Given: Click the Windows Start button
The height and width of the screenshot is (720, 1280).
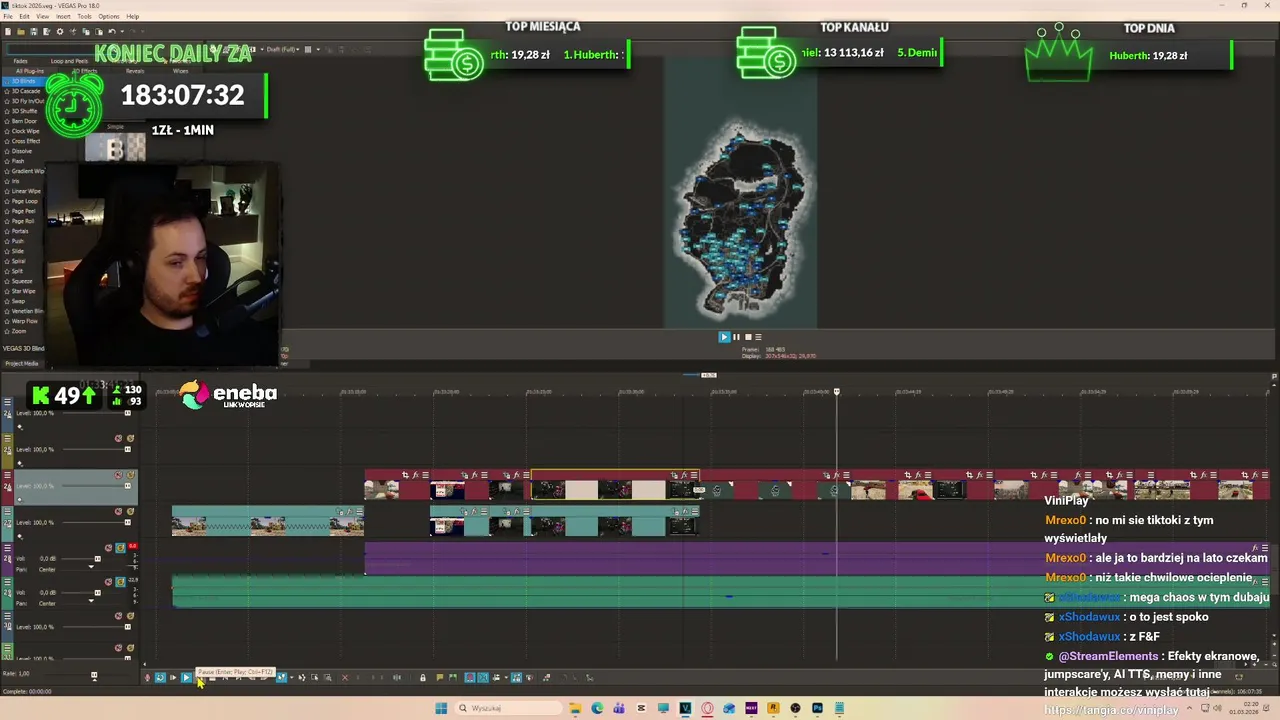Looking at the screenshot, I should [441, 708].
